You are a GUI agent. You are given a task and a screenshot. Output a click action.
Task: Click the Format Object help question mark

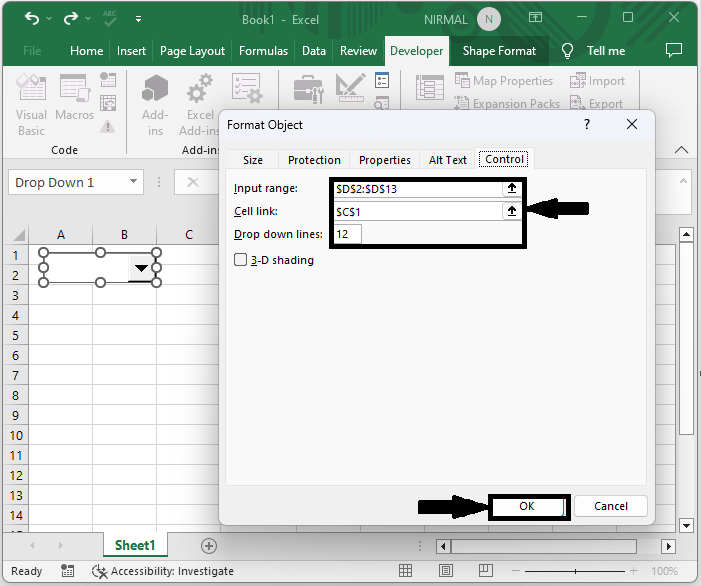[587, 124]
